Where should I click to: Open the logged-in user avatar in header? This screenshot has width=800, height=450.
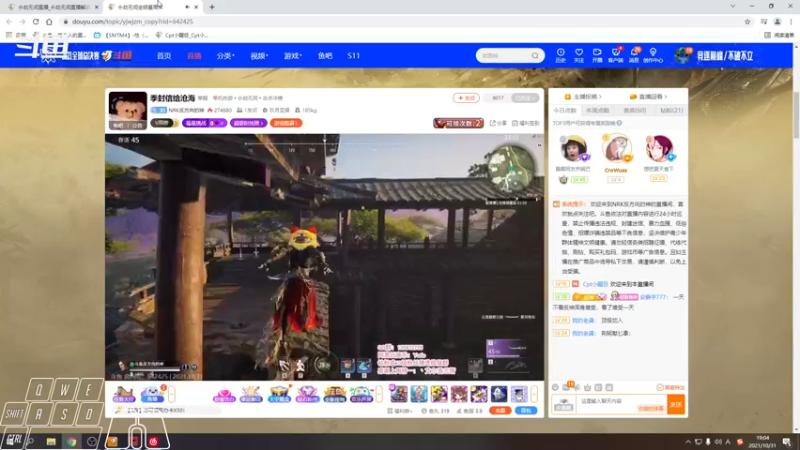tap(682, 55)
